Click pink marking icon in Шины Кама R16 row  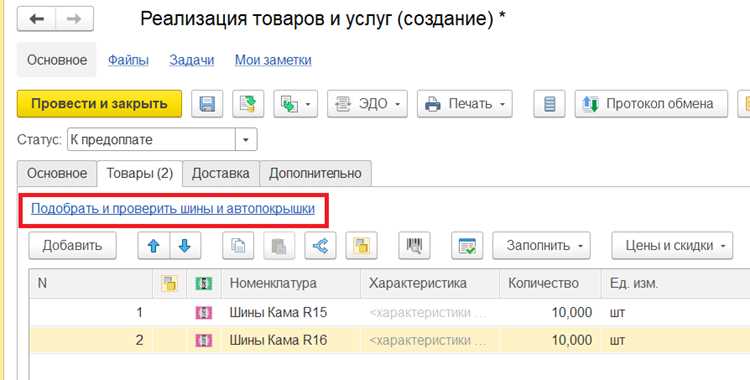tap(204, 341)
